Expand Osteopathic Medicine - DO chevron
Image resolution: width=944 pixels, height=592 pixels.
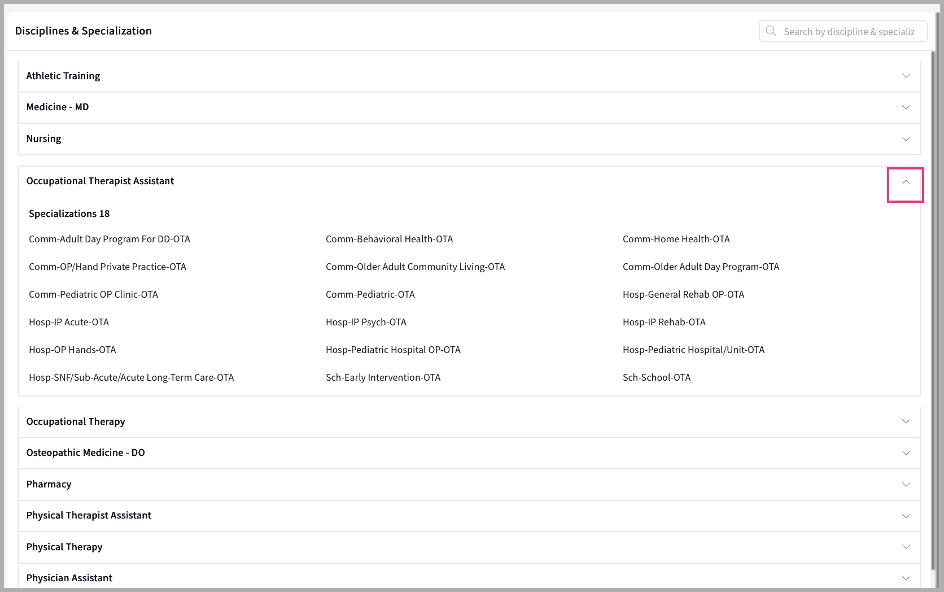coord(906,453)
